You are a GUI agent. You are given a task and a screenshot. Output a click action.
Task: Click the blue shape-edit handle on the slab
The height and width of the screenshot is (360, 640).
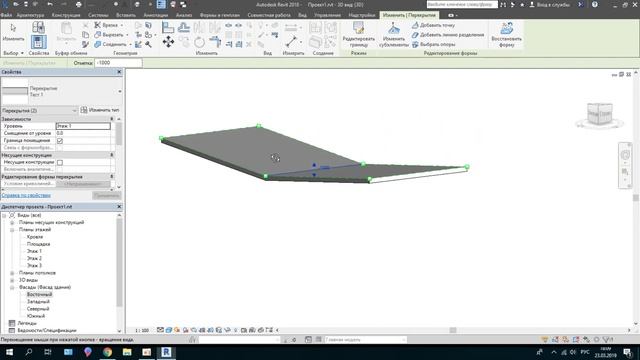(x=314, y=170)
